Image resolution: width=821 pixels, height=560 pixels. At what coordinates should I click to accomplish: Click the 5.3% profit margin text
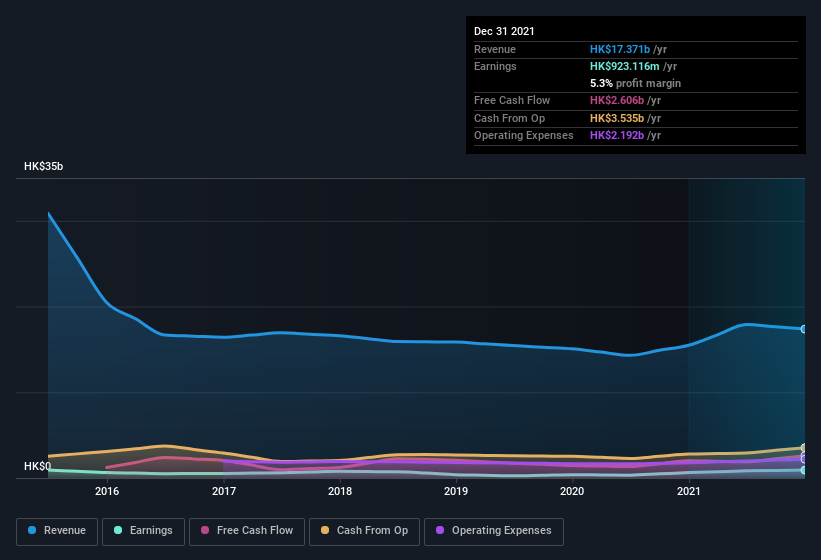(x=636, y=83)
